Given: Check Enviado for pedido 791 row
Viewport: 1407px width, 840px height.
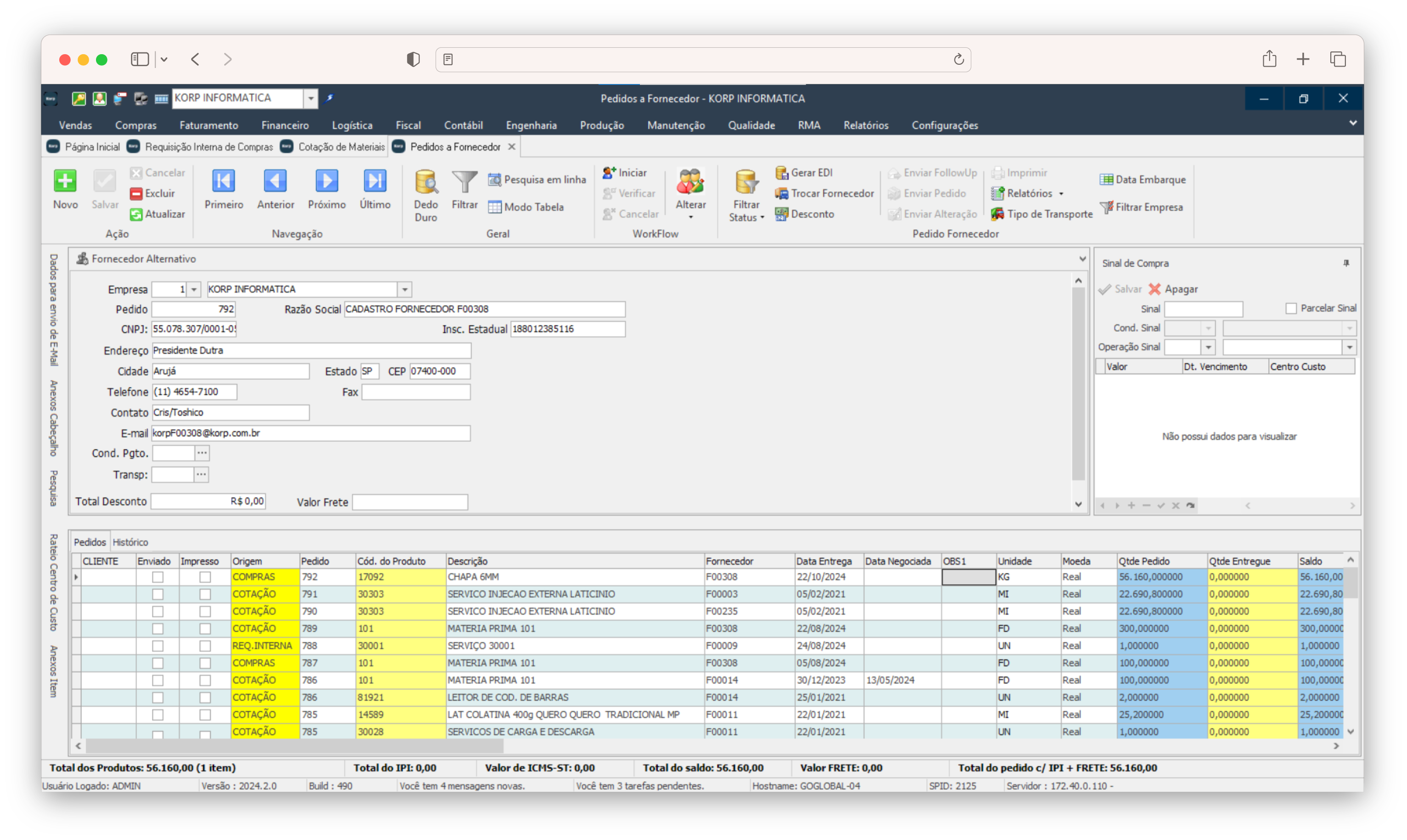Looking at the screenshot, I should click(x=158, y=594).
